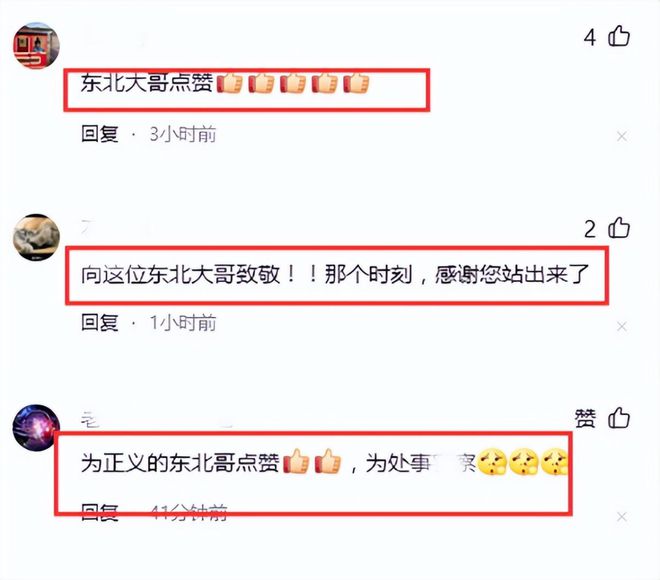The height and width of the screenshot is (580, 660).
Task: Tap thumbs-up beside the 2 likes count
Action: (619, 228)
